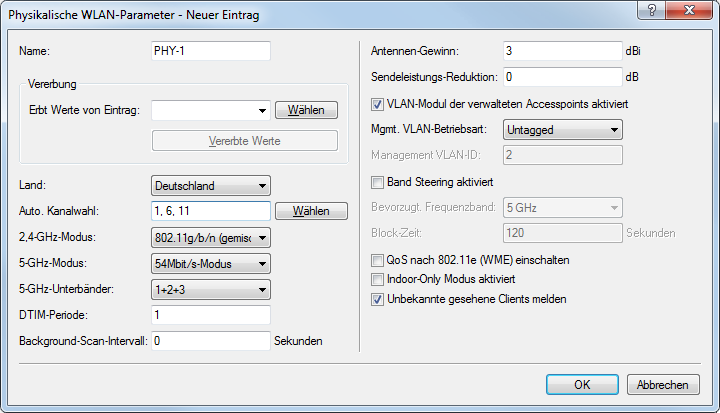Enable QoS nach 802.11e (WME) checkbox
Viewport: 720px width, 413px height.
coord(377,260)
